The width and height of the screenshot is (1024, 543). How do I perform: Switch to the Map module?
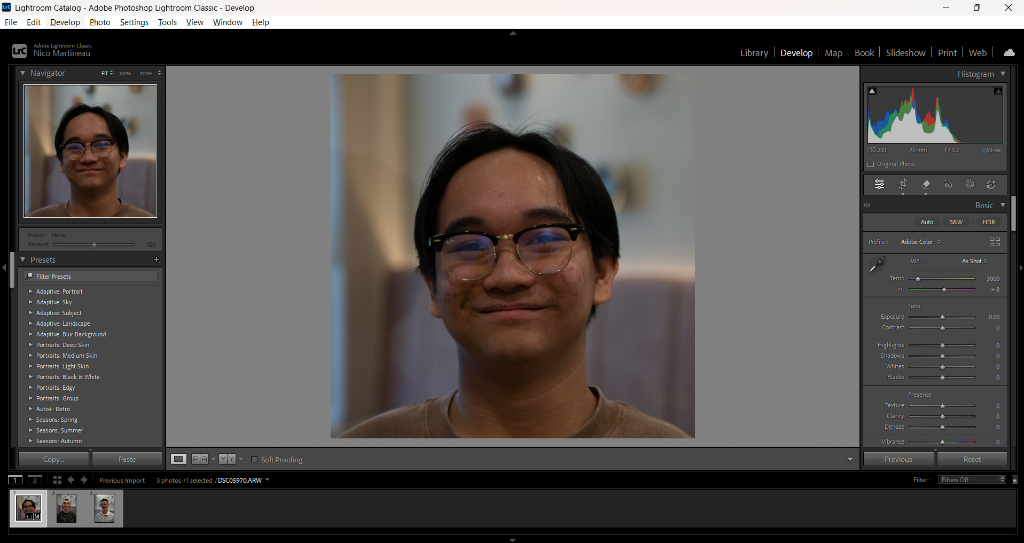[833, 53]
